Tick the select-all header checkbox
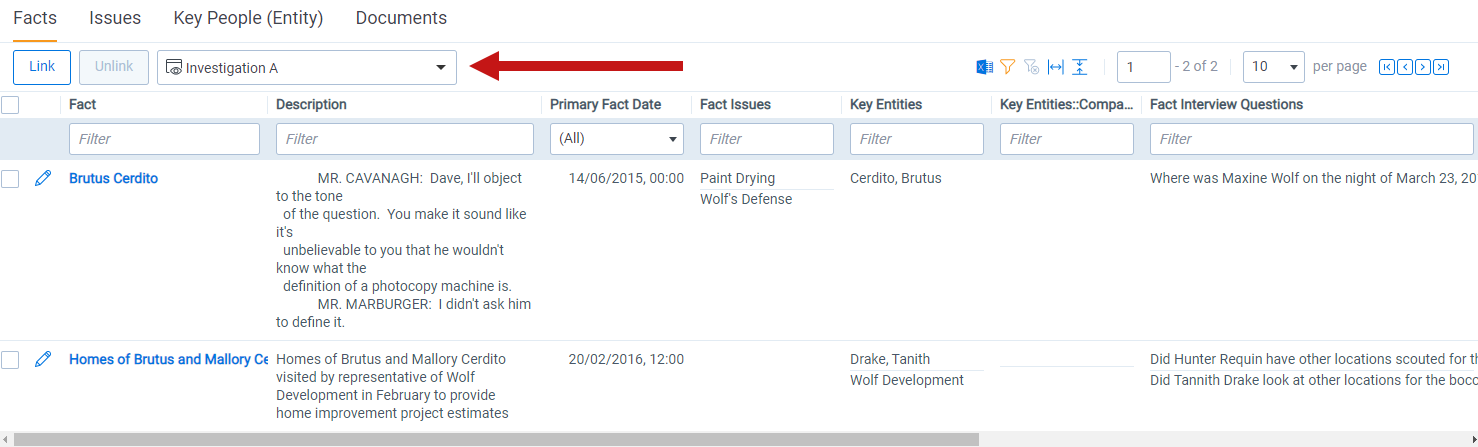 click(x=10, y=104)
